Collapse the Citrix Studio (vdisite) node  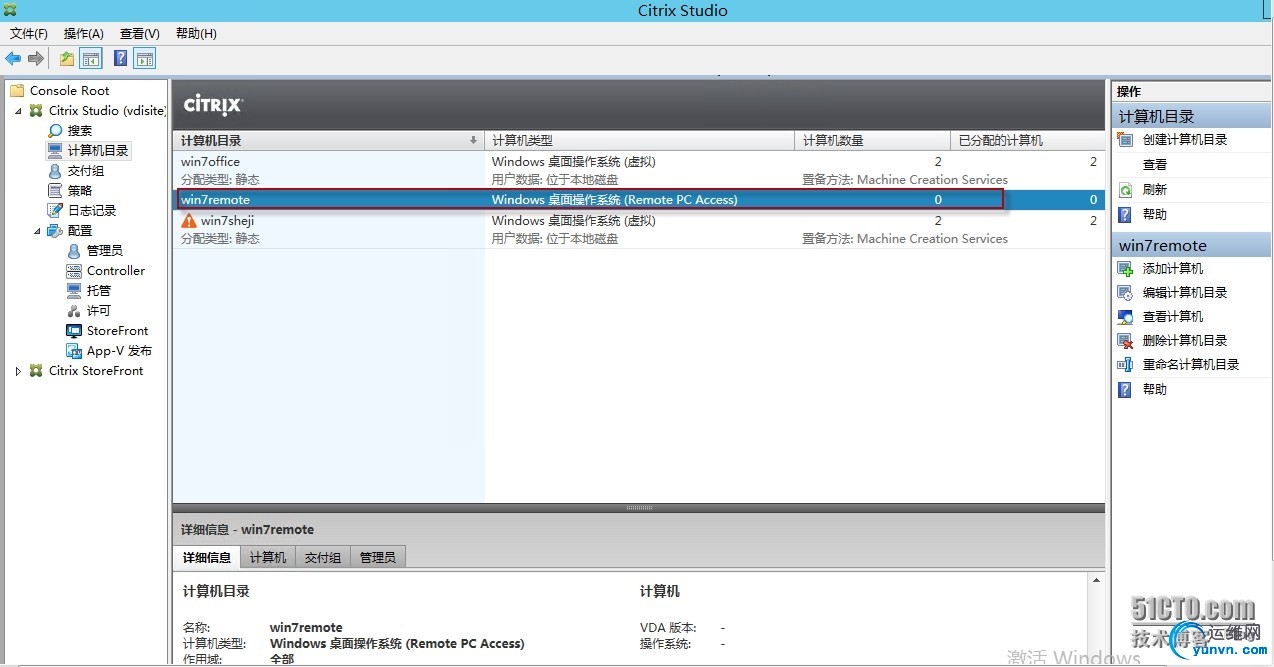(18, 111)
